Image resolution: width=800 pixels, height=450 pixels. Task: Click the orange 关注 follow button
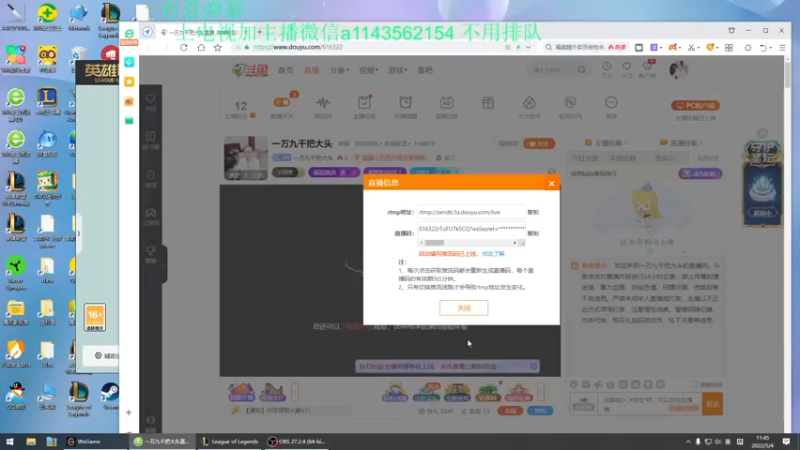point(539,144)
